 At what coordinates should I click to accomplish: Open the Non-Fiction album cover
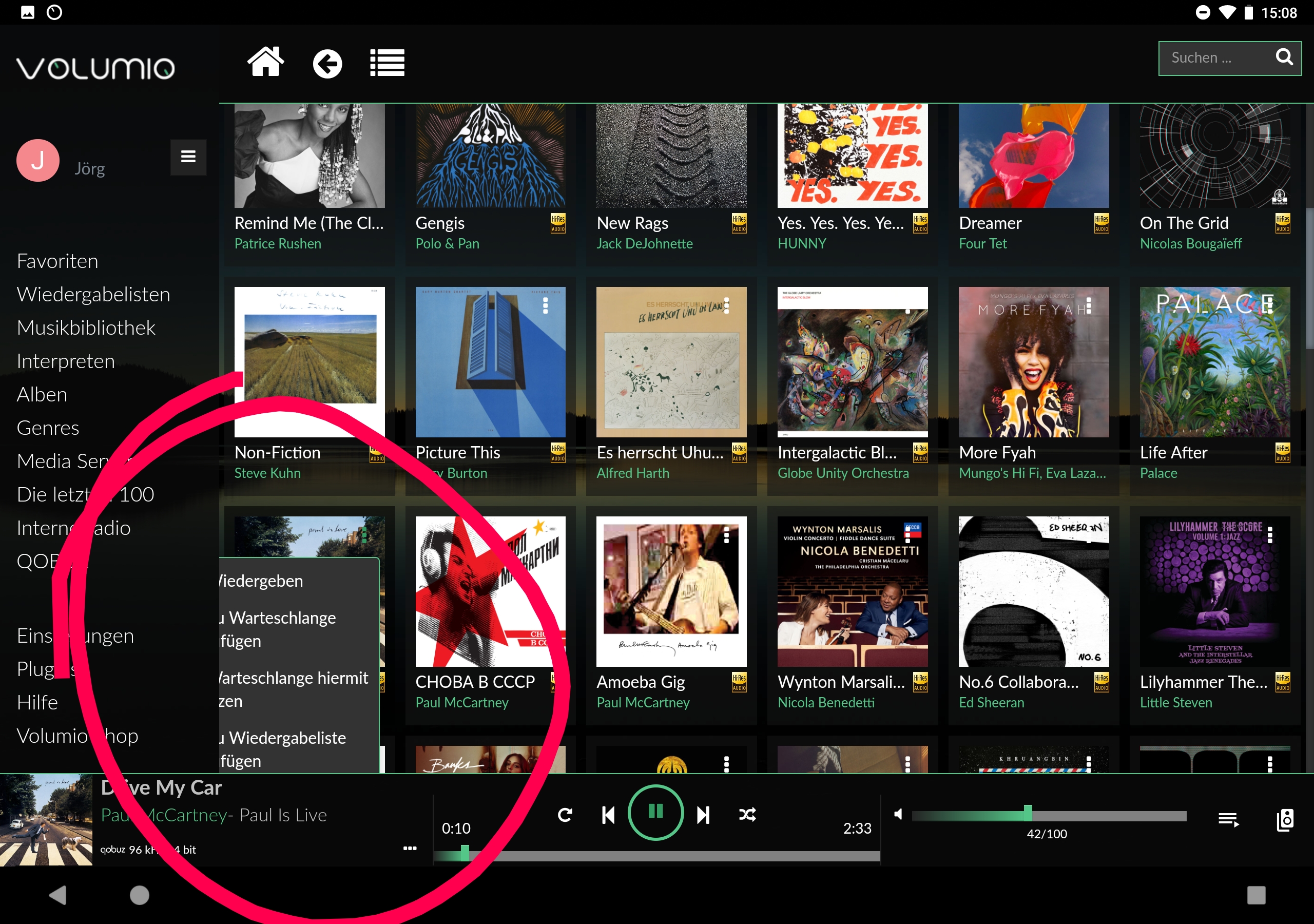pyautogui.click(x=310, y=362)
